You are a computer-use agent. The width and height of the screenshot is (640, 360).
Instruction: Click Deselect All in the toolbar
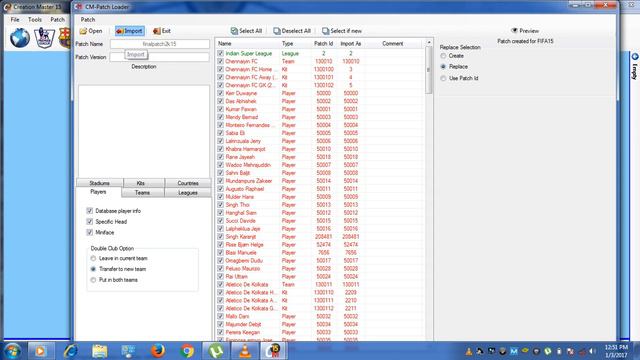pos(292,31)
